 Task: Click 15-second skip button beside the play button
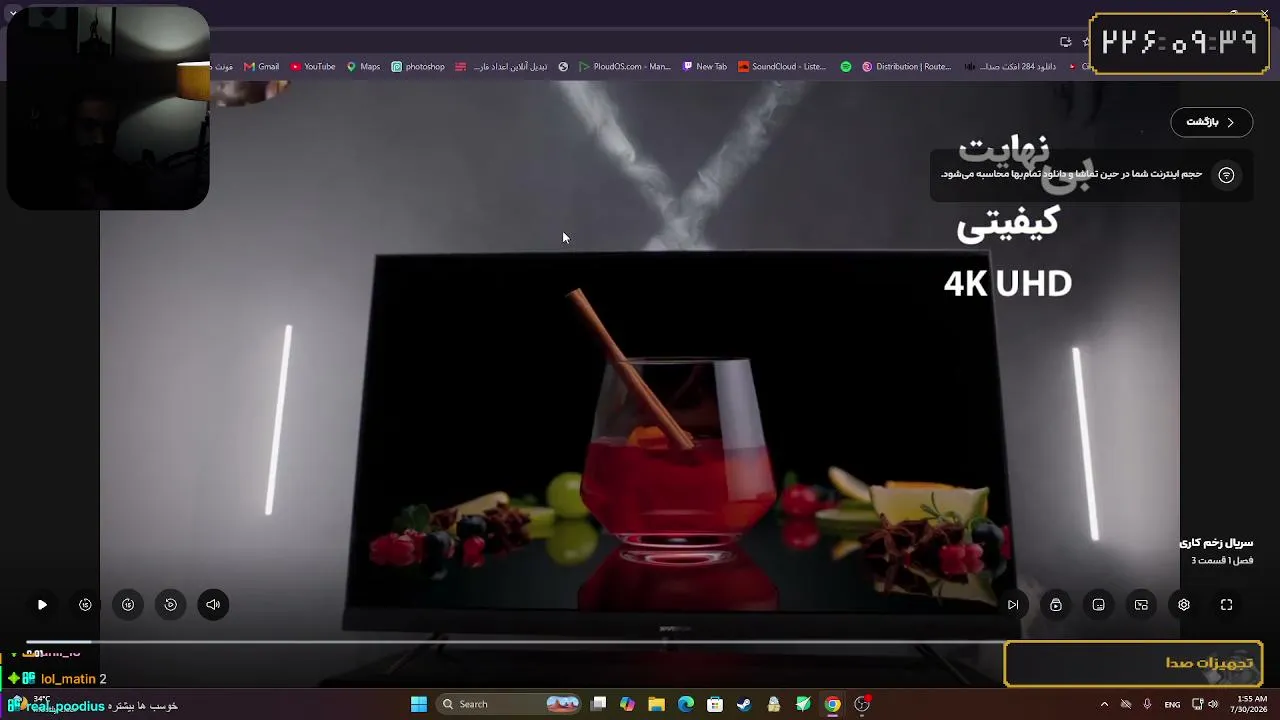pyautogui.click(x=85, y=605)
